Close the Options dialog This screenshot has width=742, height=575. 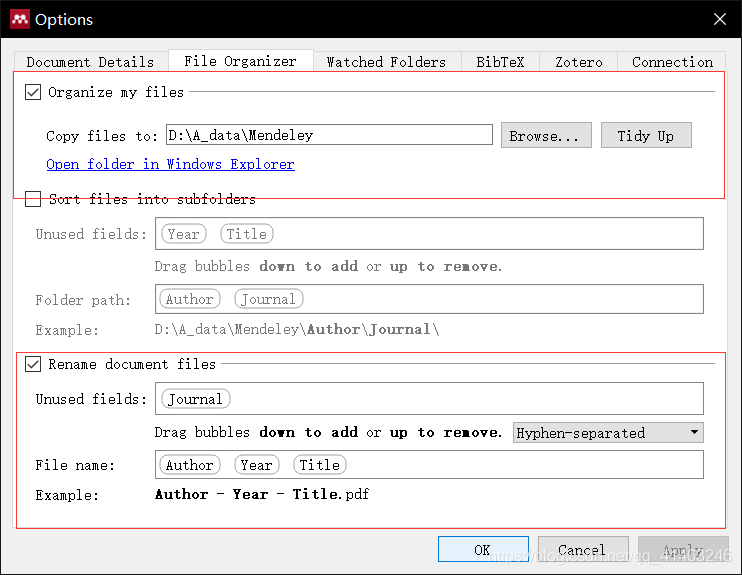(720, 19)
